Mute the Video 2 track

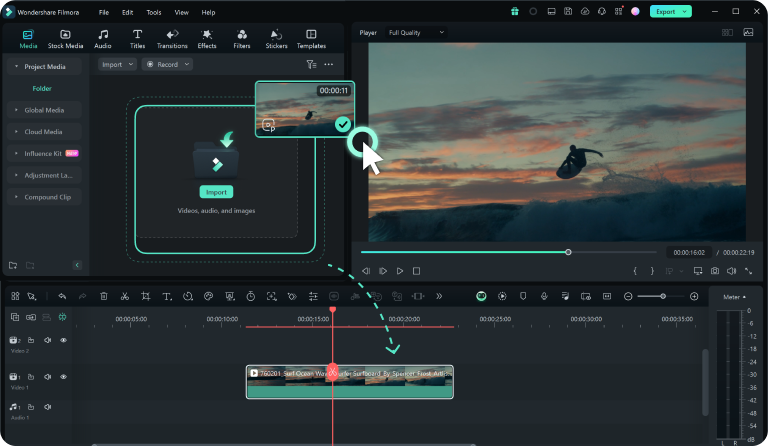[48, 340]
